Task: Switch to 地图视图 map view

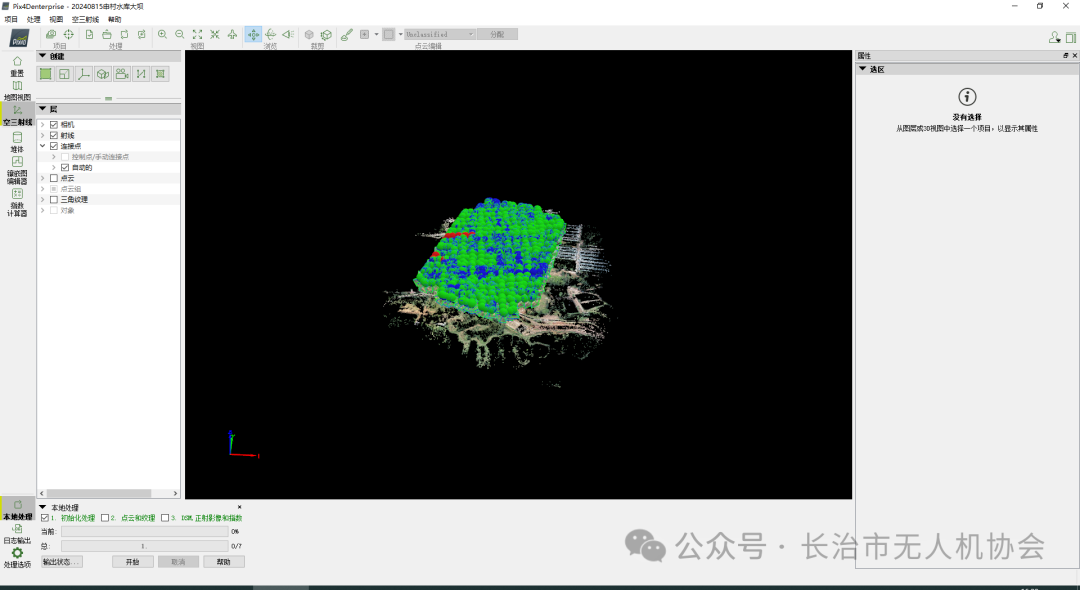Action: point(17,90)
